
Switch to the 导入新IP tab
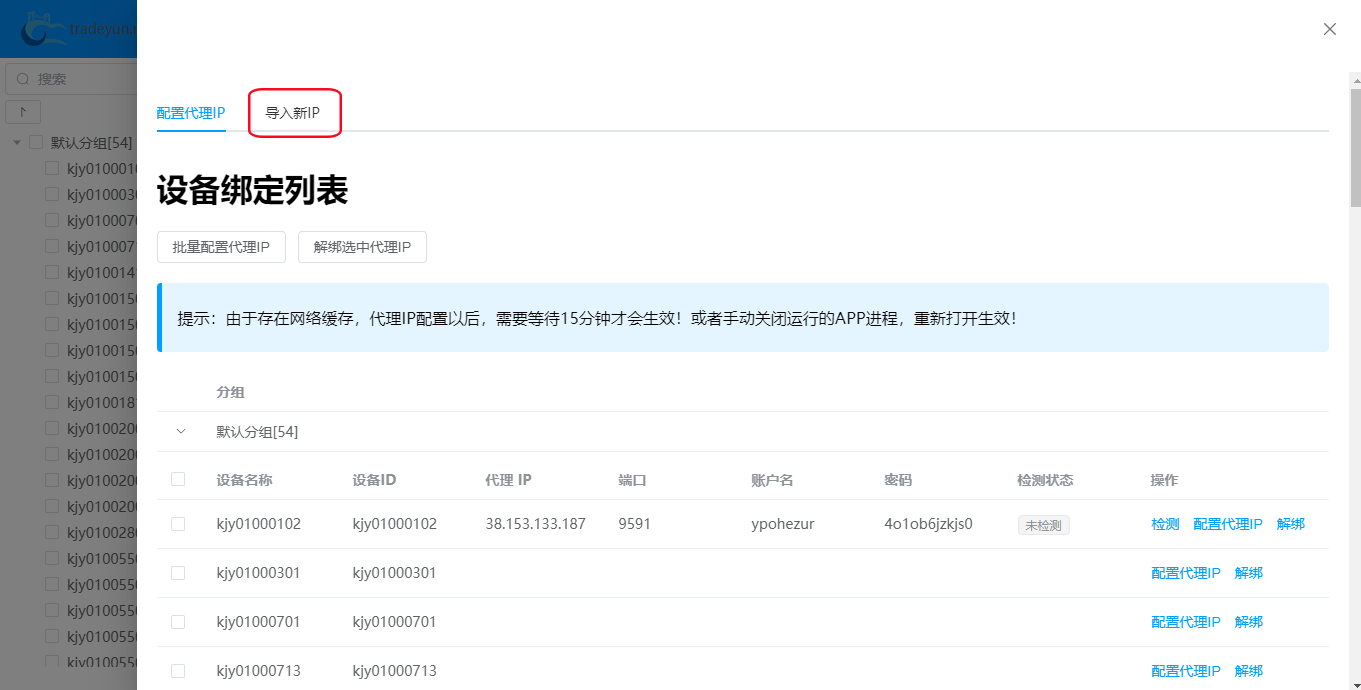click(x=293, y=113)
